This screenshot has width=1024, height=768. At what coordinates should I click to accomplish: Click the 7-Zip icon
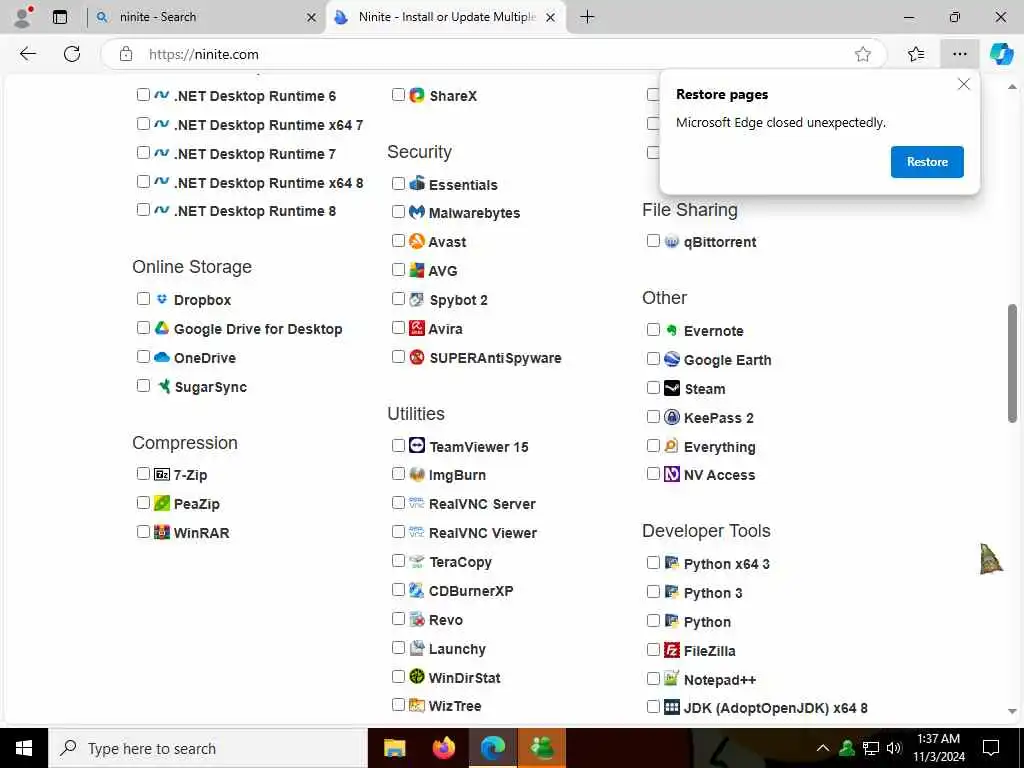pyautogui.click(x=162, y=474)
